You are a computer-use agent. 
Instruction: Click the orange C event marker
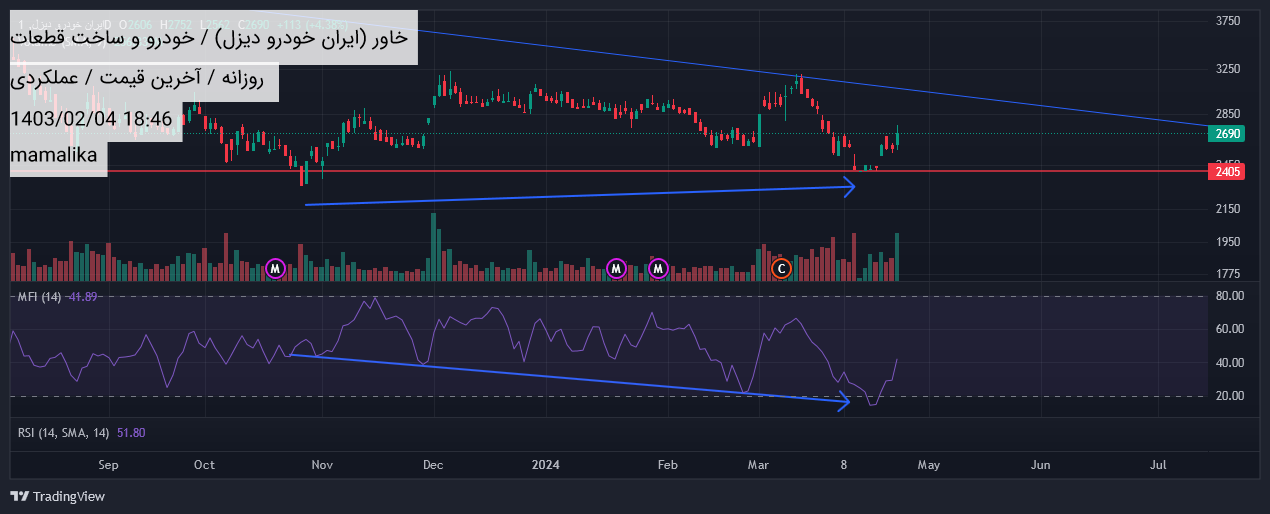(782, 268)
